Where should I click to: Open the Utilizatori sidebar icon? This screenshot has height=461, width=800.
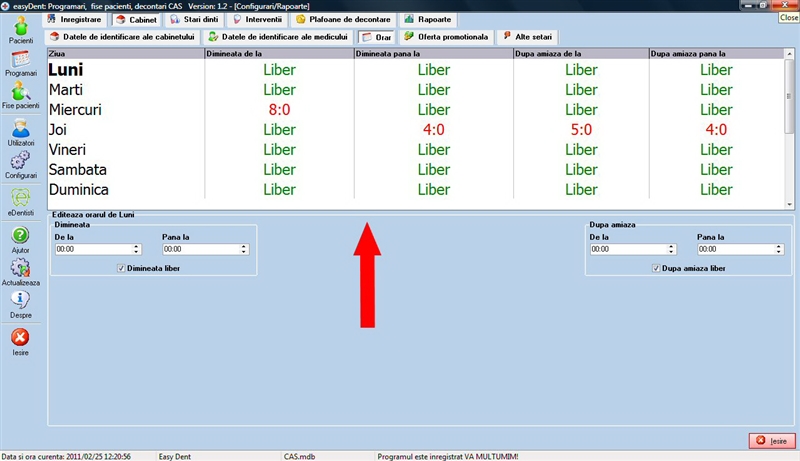(x=21, y=130)
